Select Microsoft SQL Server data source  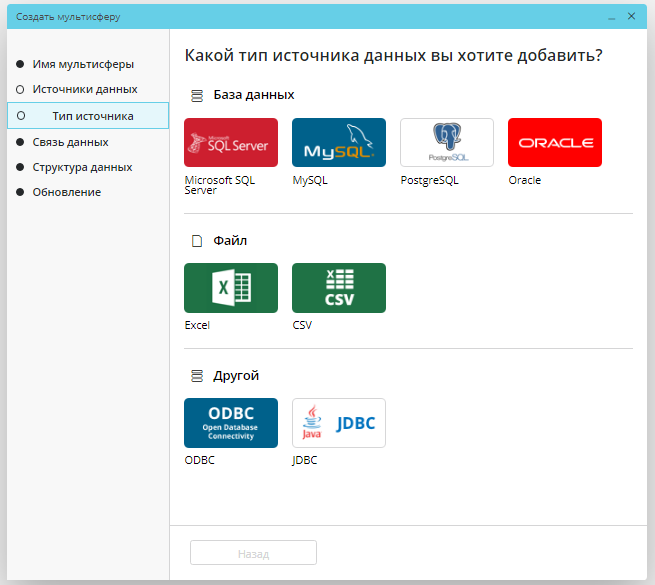coord(231,142)
